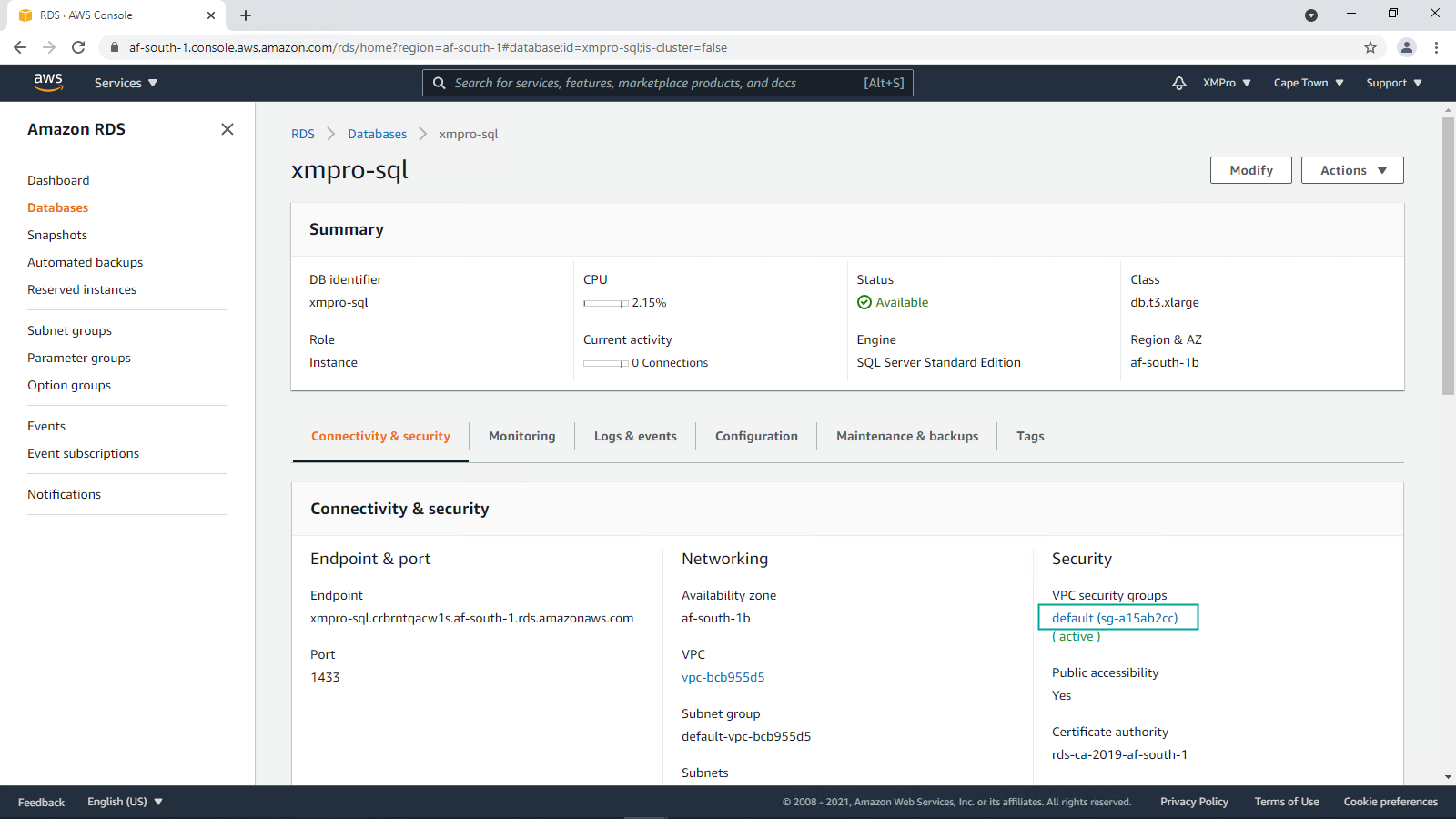Screen dimensions: 1456x819
Task: Open Cookie preferences in footer
Action: tap(1390, 802)
